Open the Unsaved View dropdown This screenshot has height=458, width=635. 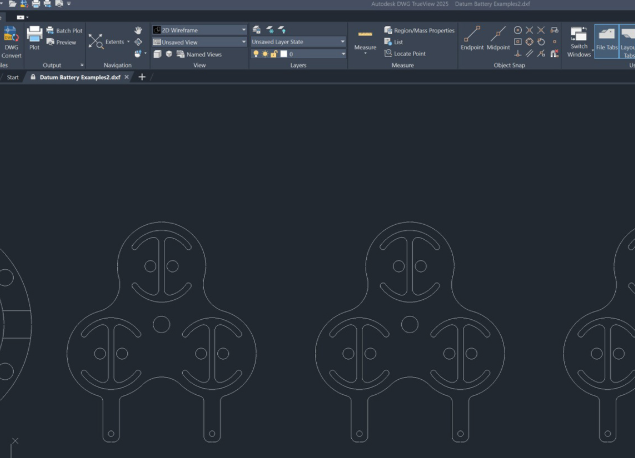(x=199, y=42)
